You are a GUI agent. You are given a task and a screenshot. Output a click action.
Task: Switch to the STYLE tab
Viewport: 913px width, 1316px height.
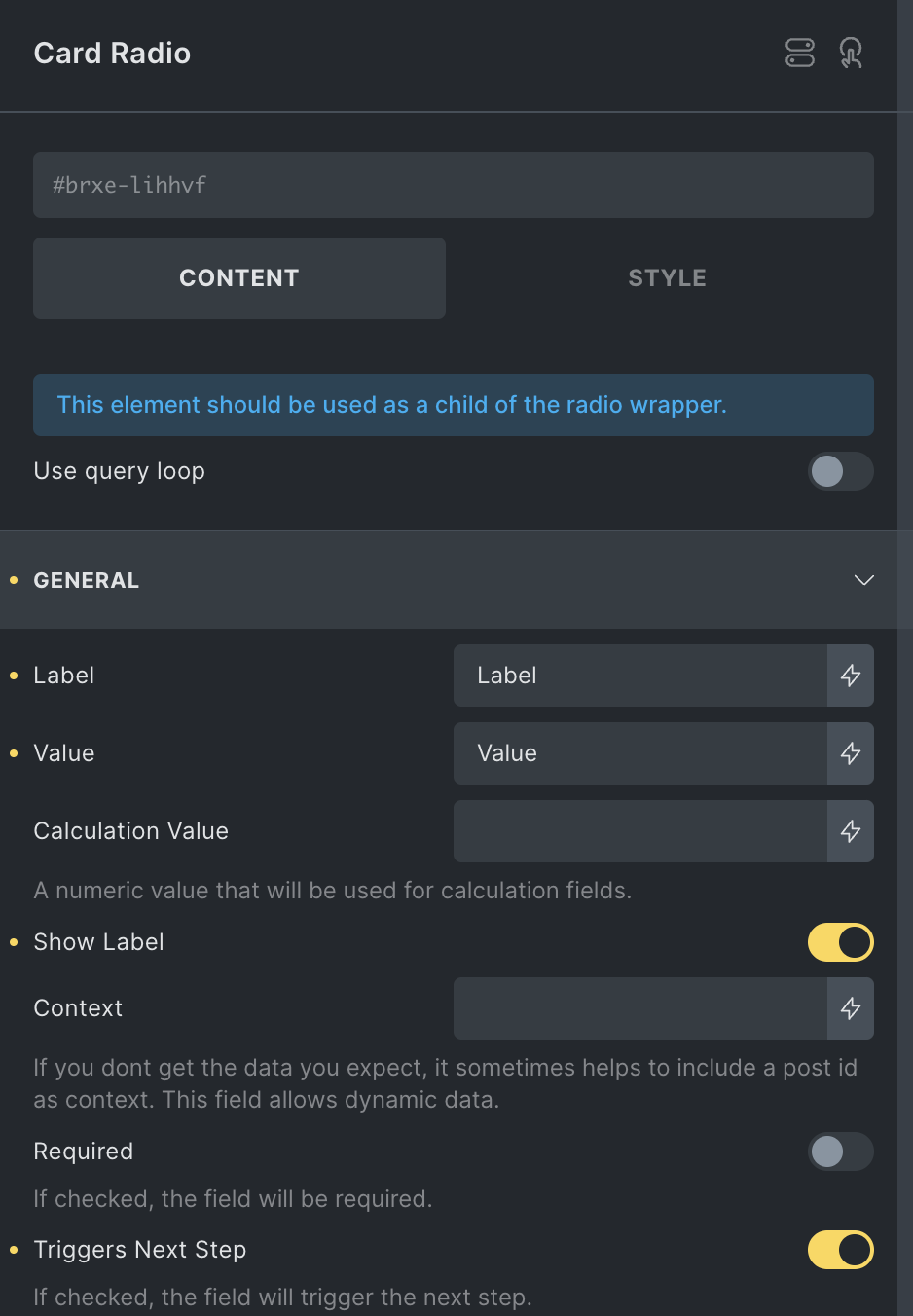(668, 278)
